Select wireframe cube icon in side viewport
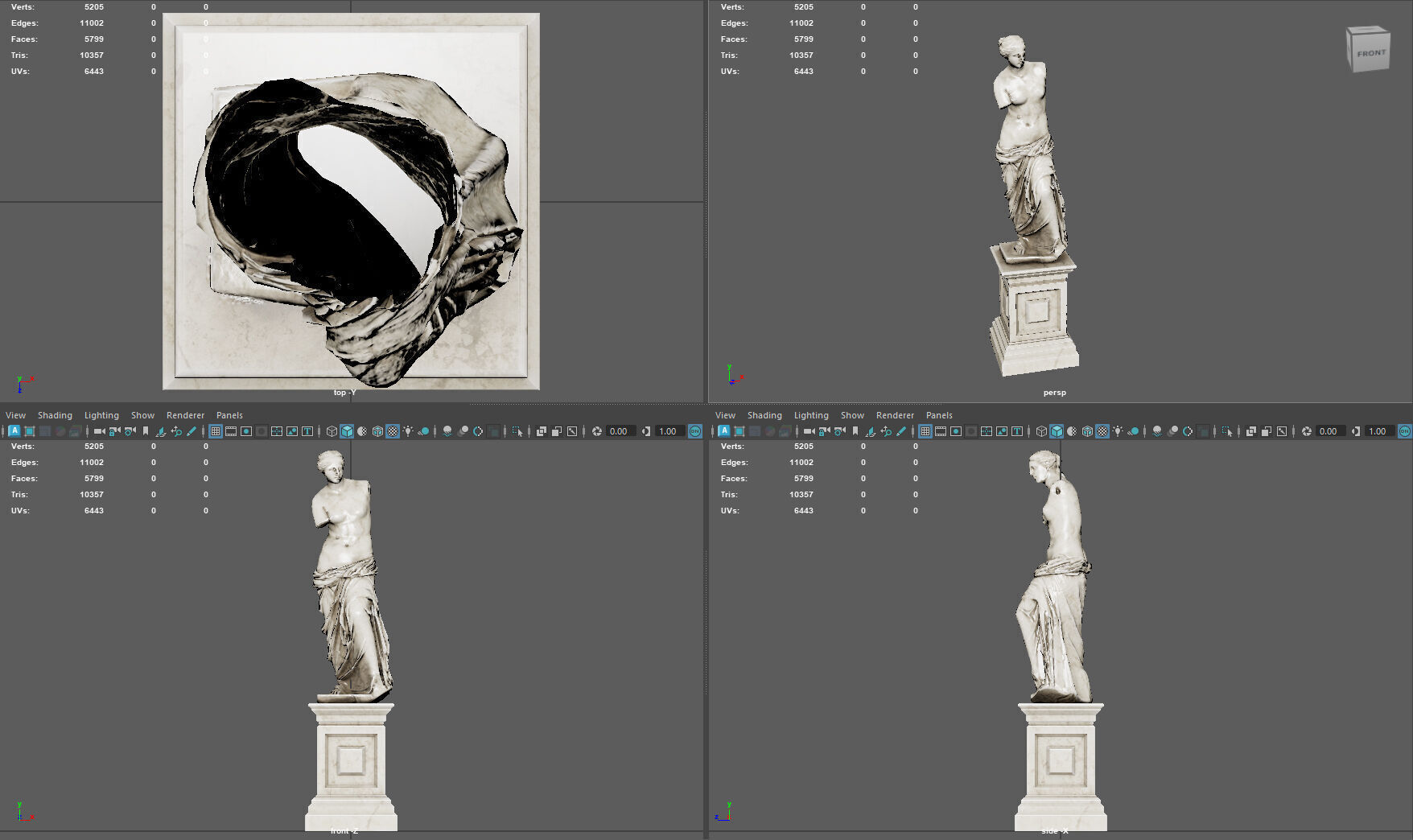Screen dimensions: 1413x840 [1040, 431]
